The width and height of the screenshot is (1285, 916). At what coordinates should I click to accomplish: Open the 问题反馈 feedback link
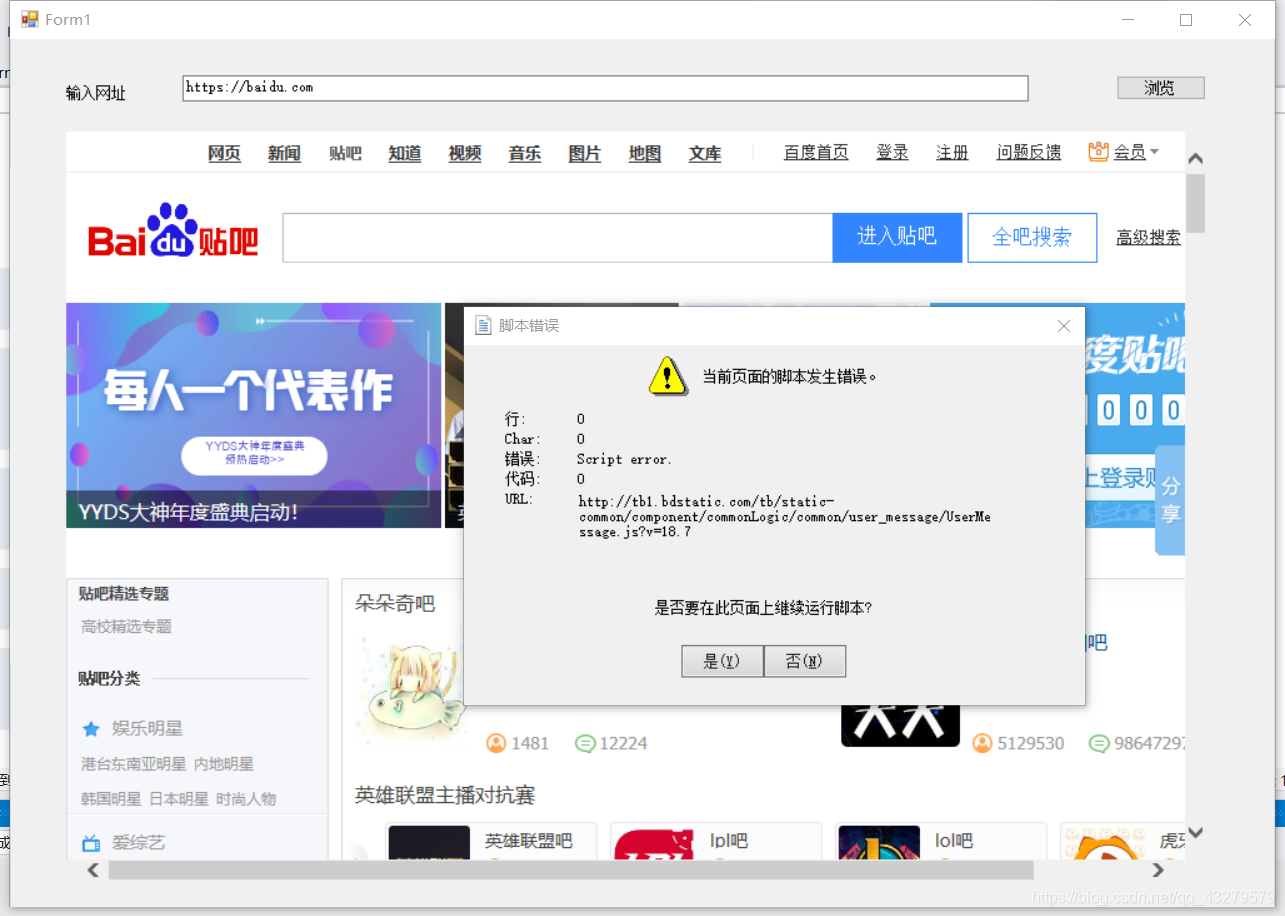tap(1029, 152)
